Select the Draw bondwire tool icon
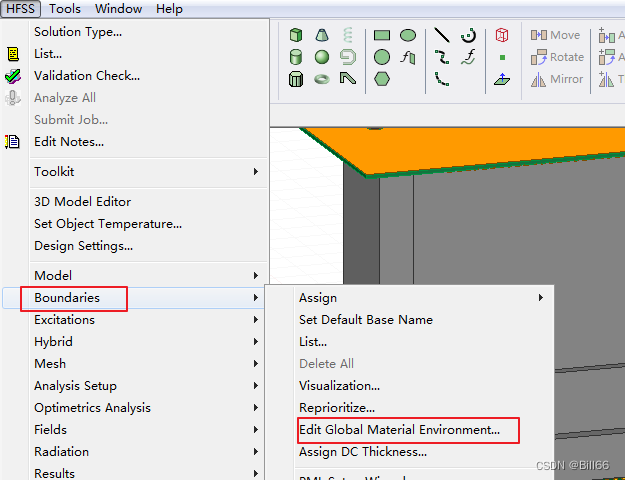The height and width of the screenshot is (480, 625). (x=348, y=79)
